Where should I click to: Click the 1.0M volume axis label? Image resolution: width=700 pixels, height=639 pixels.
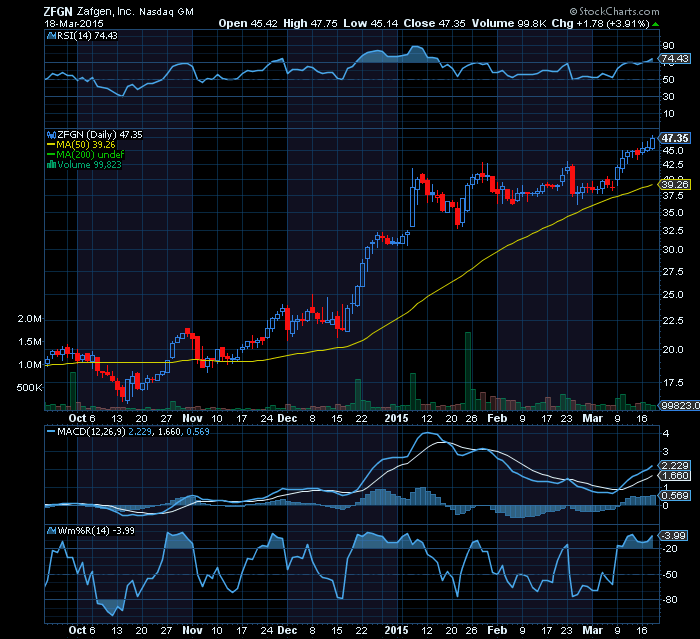(29, 365)
